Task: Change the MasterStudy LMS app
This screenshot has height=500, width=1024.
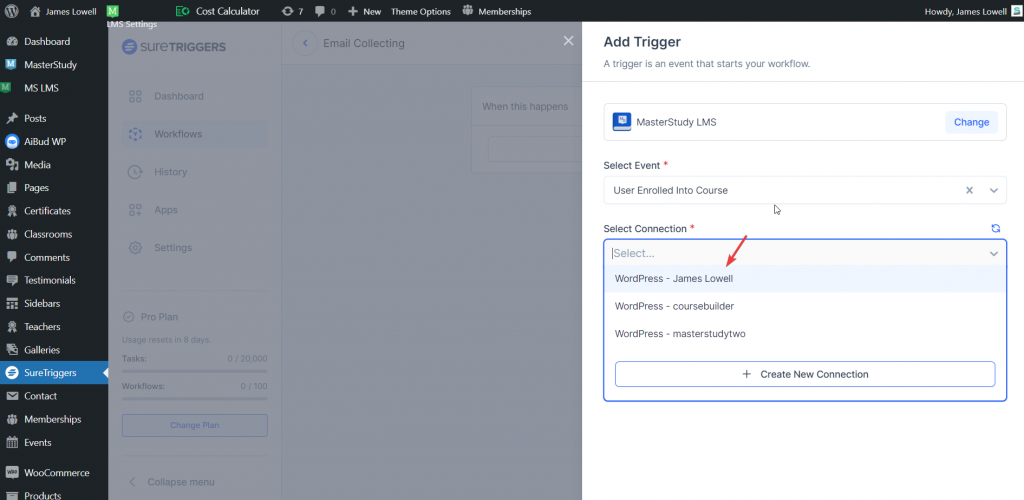Action: click(971, 122)
